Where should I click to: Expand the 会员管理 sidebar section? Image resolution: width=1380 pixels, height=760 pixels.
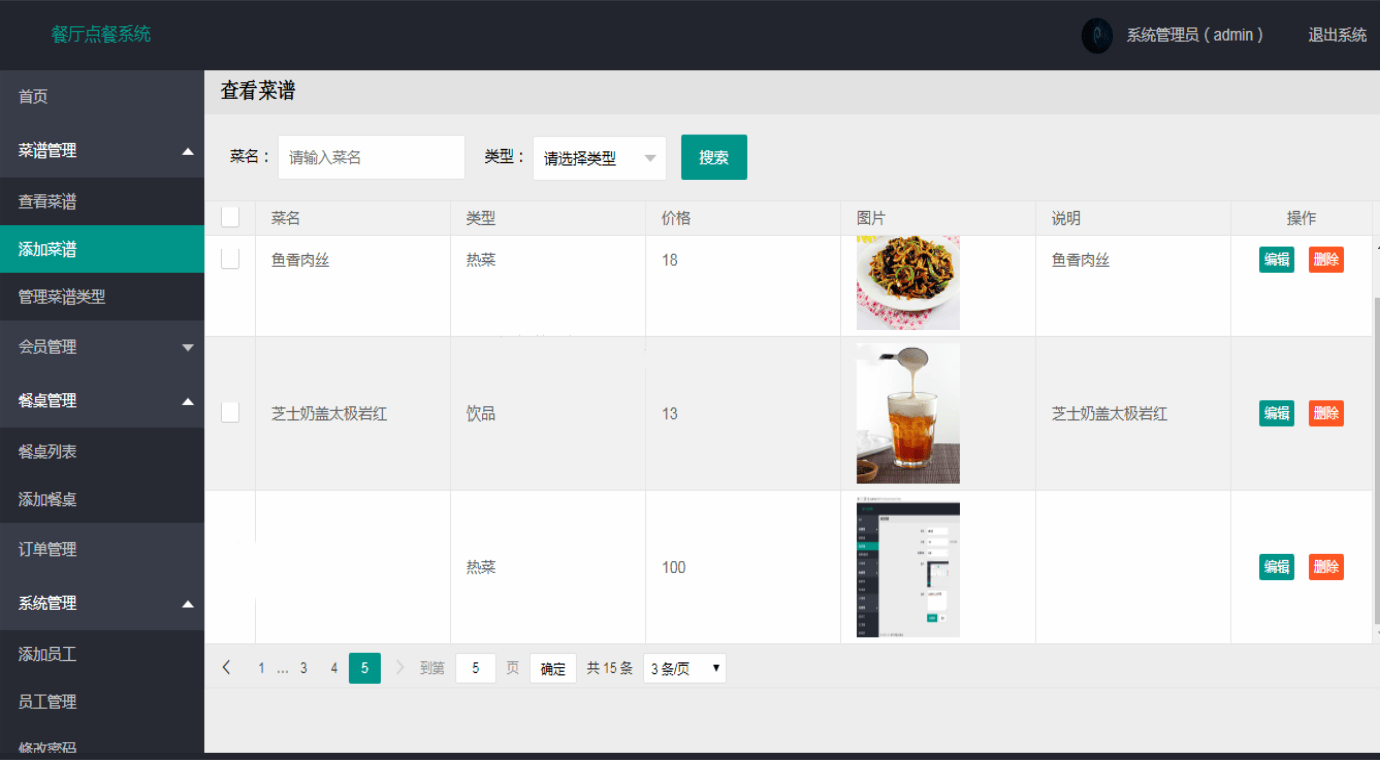coord(102,346)
